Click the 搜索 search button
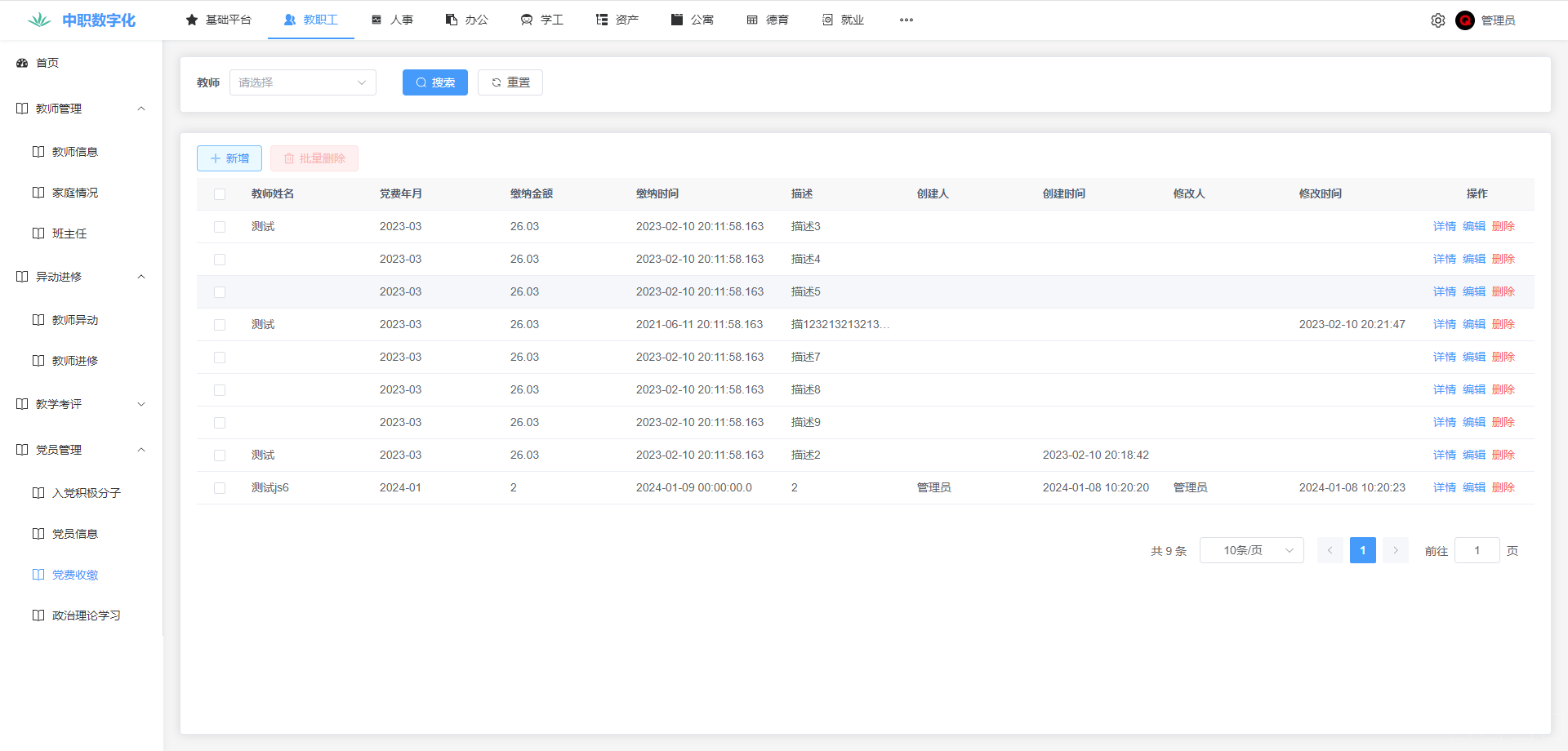1568x751 pixels. 434,82
